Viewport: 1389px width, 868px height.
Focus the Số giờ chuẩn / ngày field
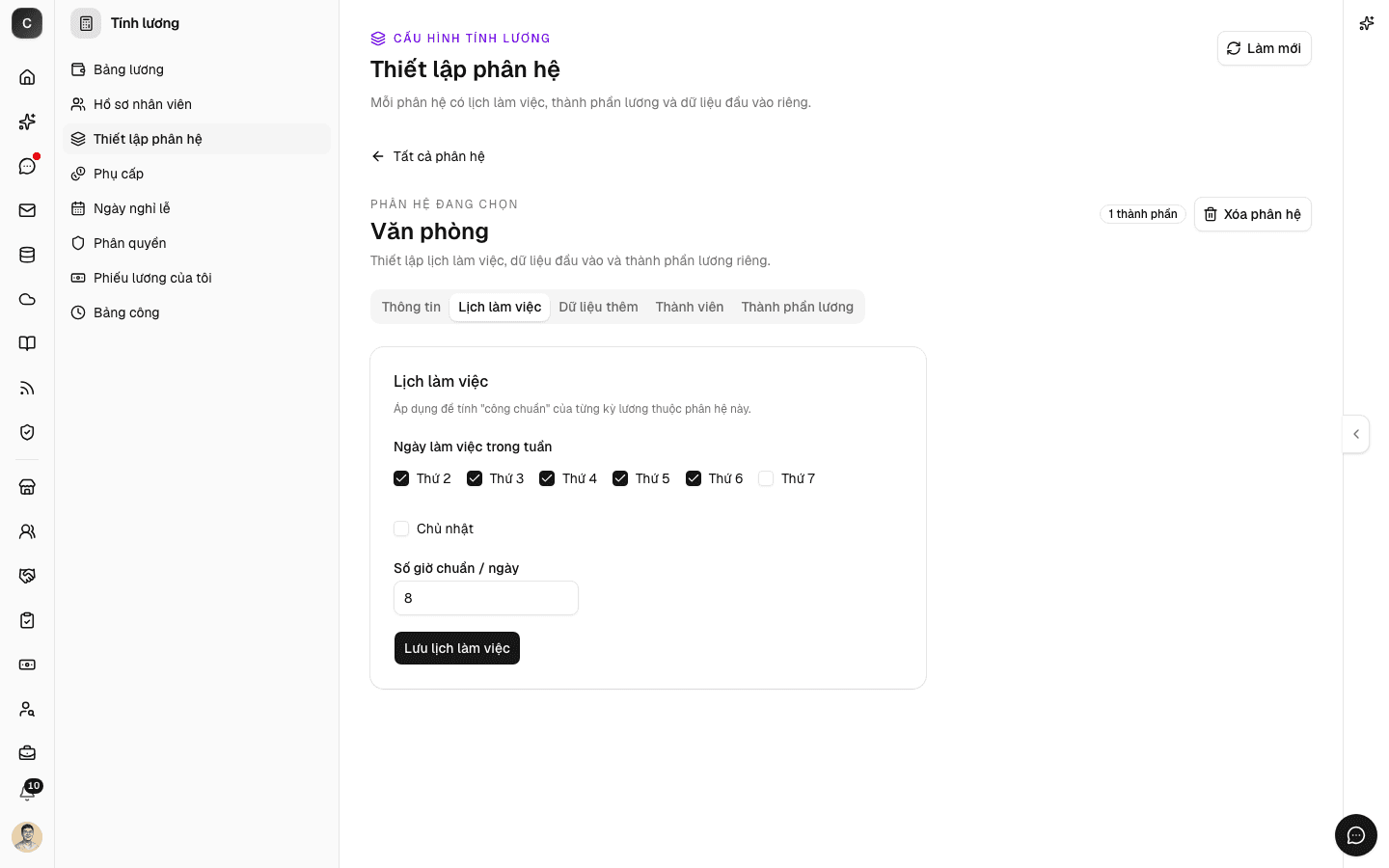coord(486,598)
